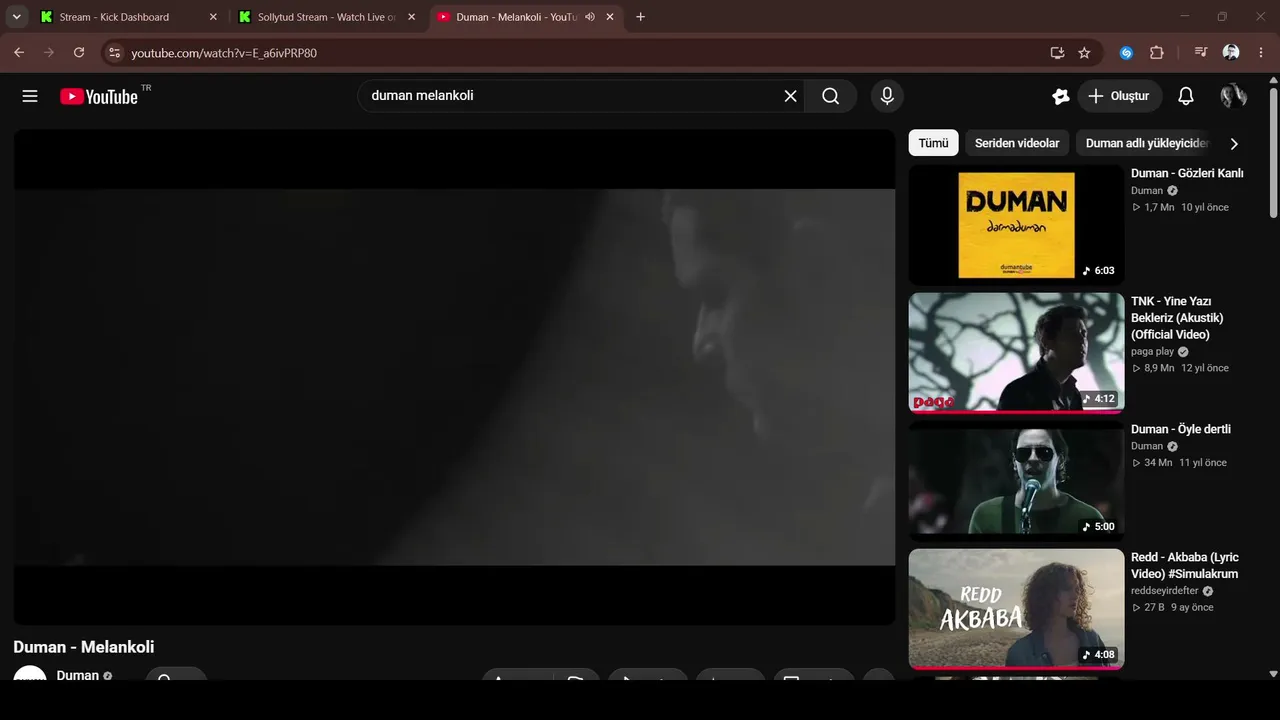Click the '8,9 Mn 12 yıl önce' text

(x=1180, y=368)
